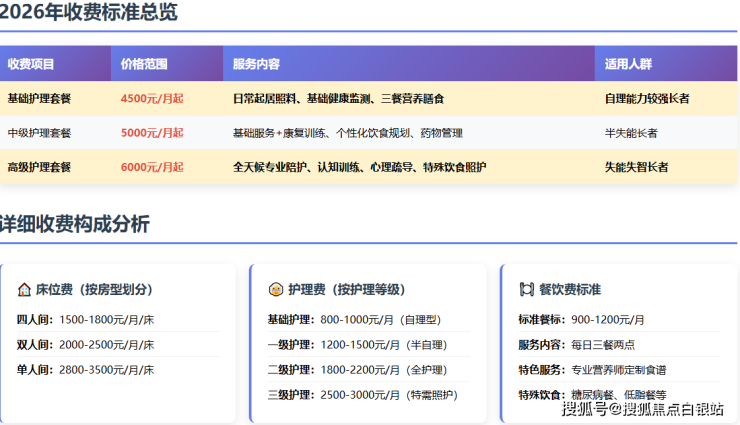This screenshot has height=425, width=740.
Task: Select the 价格范围 column header
Action: click(x=144, y=64)
